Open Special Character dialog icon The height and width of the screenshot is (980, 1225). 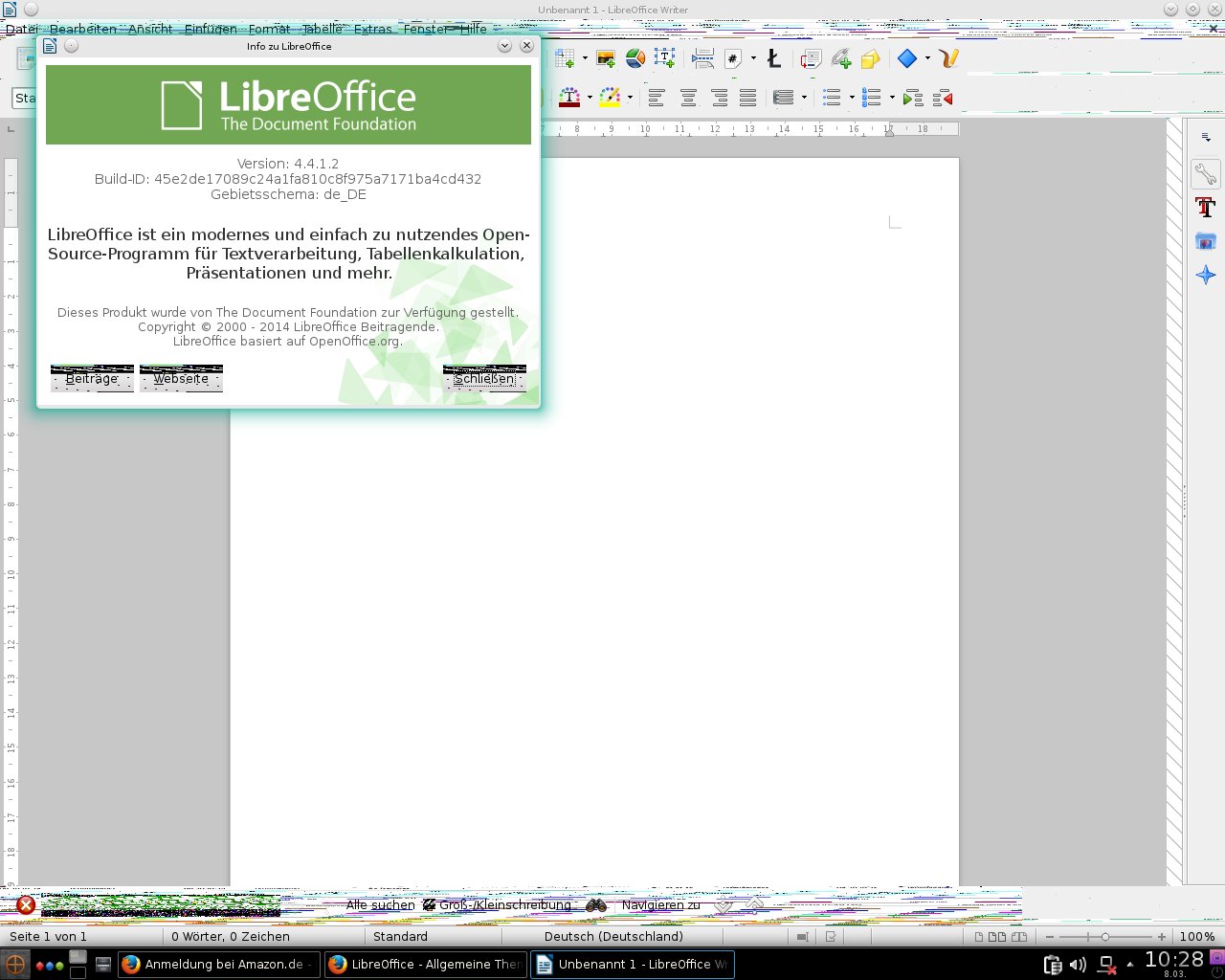click(x=774, y=58)
